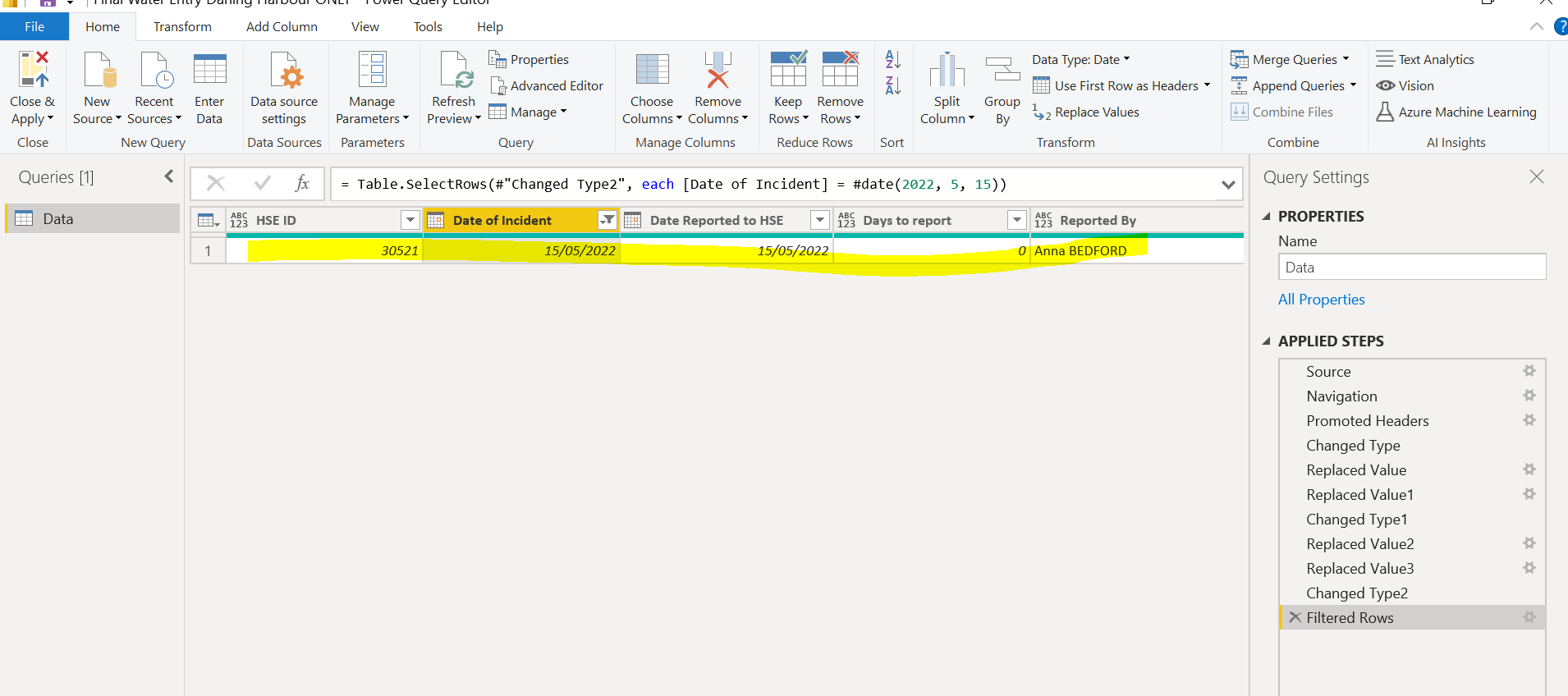Screen dimensions: 1568x696
Task: Select the Data query in Queries pane
Action: coord(93,218)
